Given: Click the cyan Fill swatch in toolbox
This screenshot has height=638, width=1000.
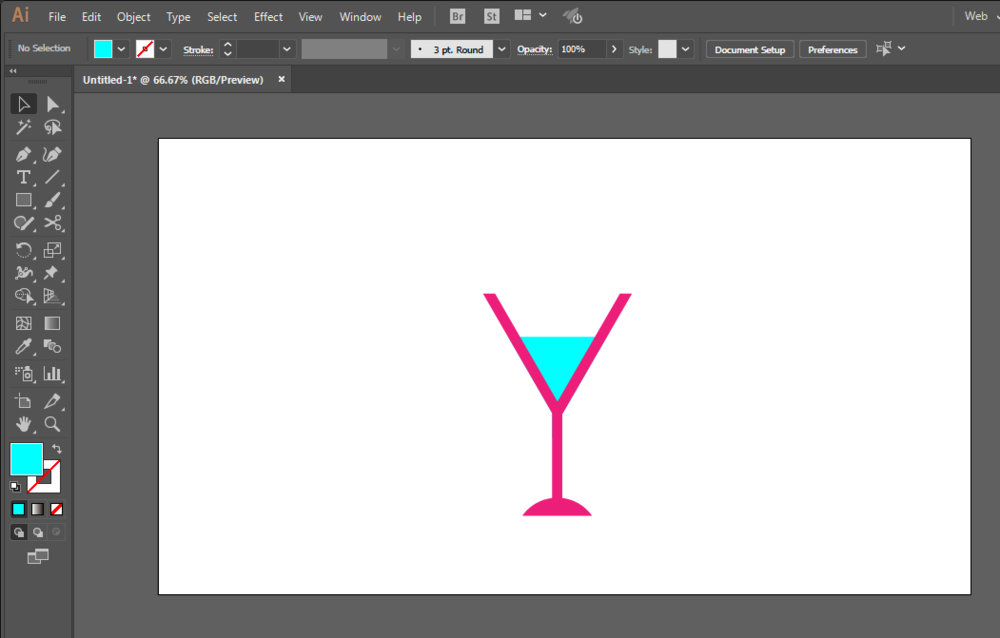Looking at the screenshot, I should [x=26, y=459].
